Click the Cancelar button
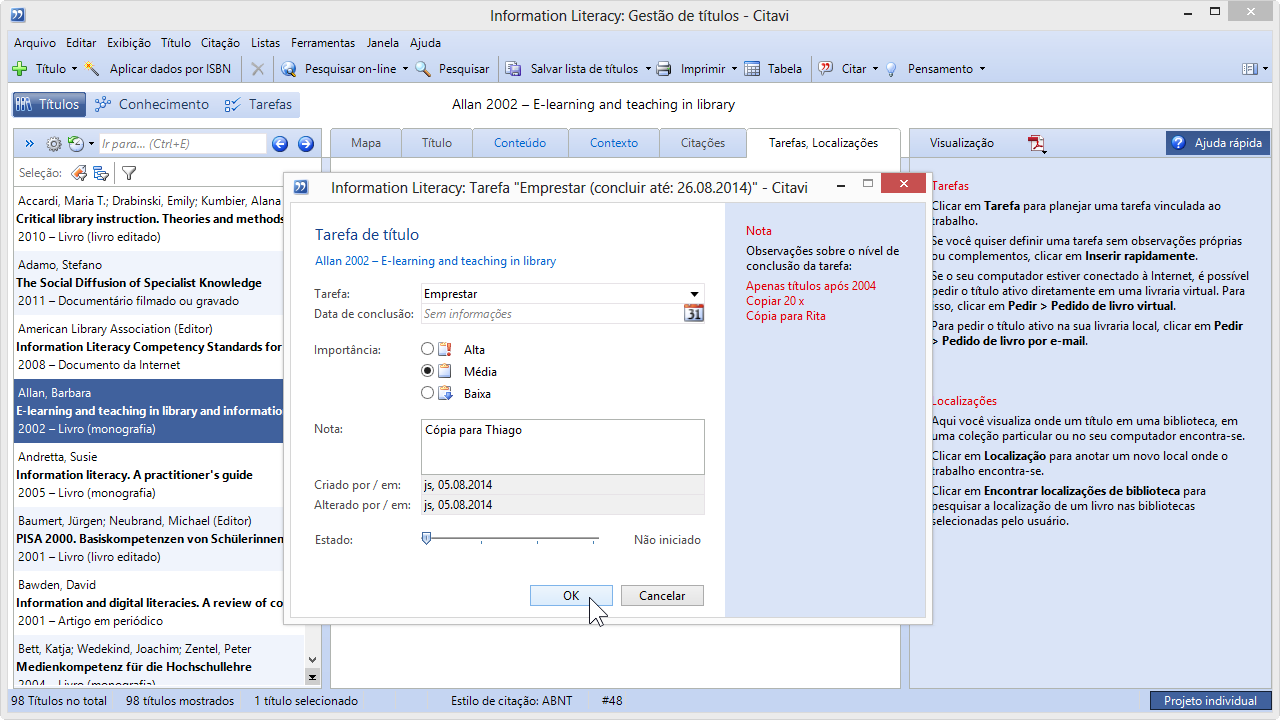The width and height of the screenshot is (1280, 720). [x=662, y=595]
